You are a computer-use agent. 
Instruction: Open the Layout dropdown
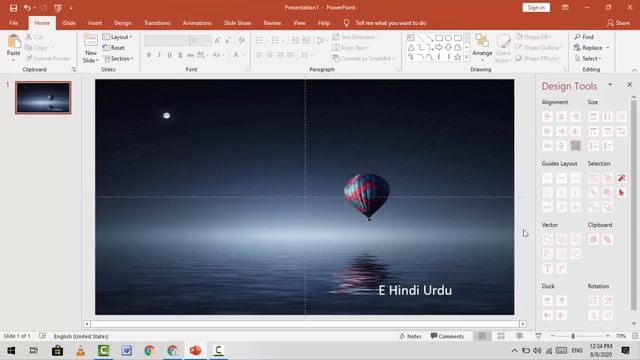(x=118, y=37)
